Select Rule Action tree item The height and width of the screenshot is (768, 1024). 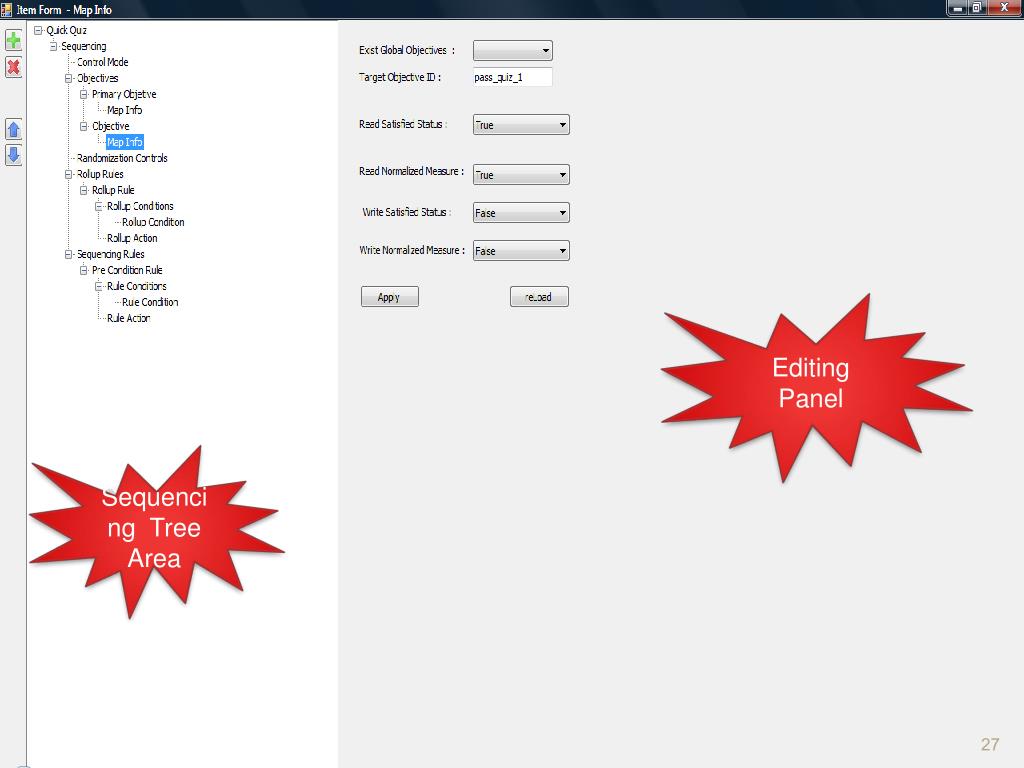click(x=128, y=318)
